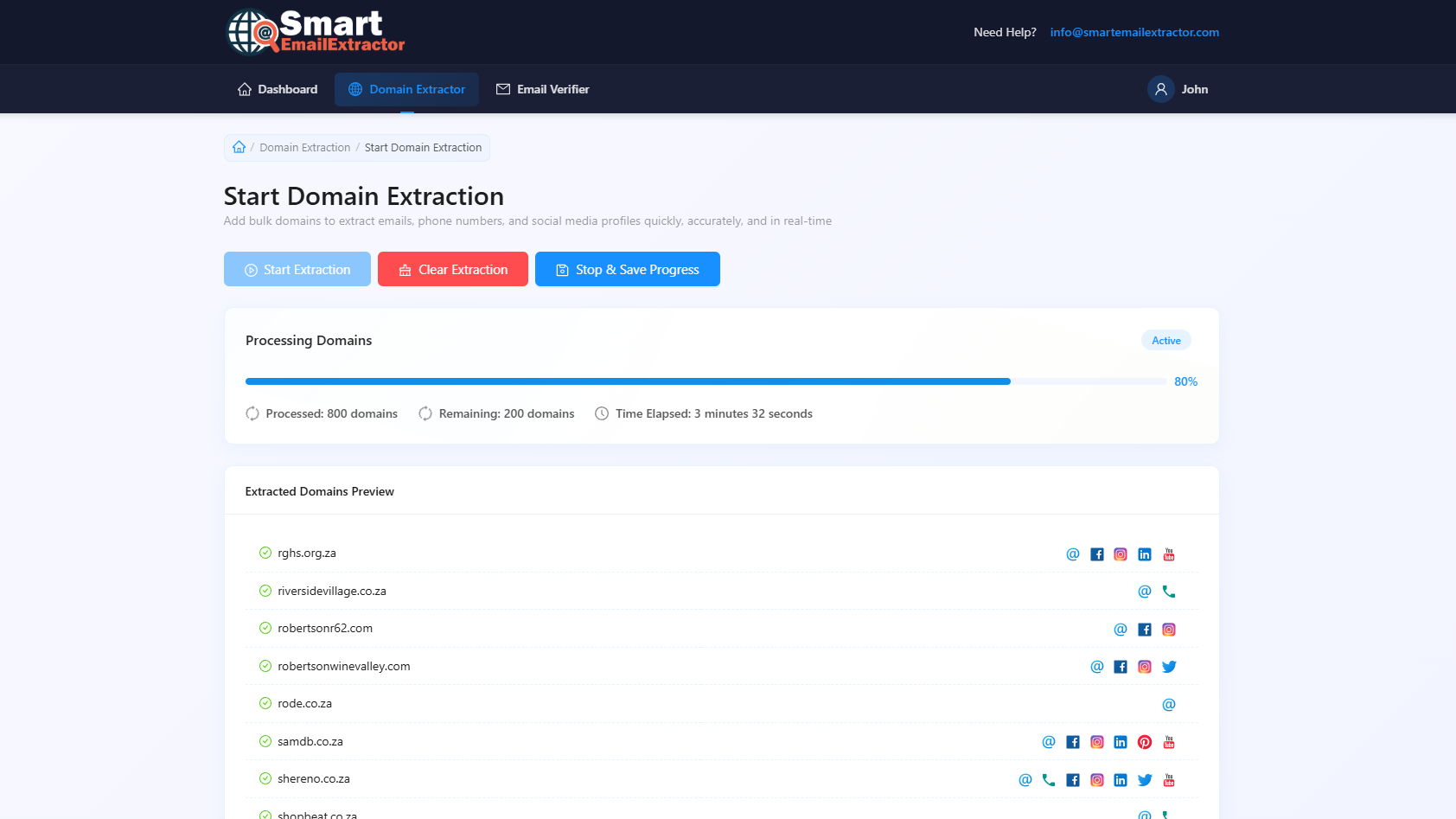Viewport: 1456px width, 819px height.
Task: Open Facebook icon for rghs.org.za
Action: 1096,554
